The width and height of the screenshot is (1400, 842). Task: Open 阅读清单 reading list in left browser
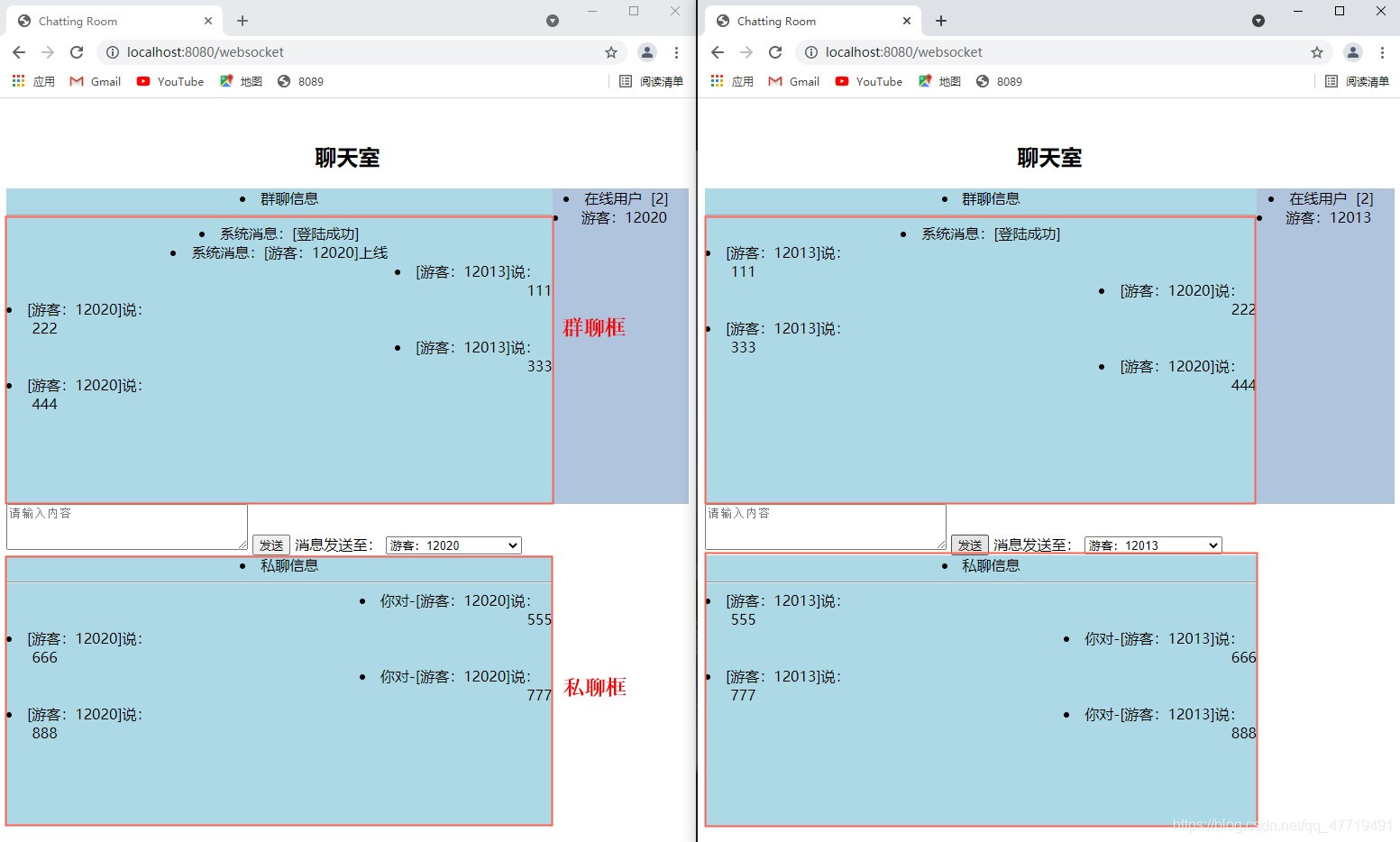(x=651, y=81)
